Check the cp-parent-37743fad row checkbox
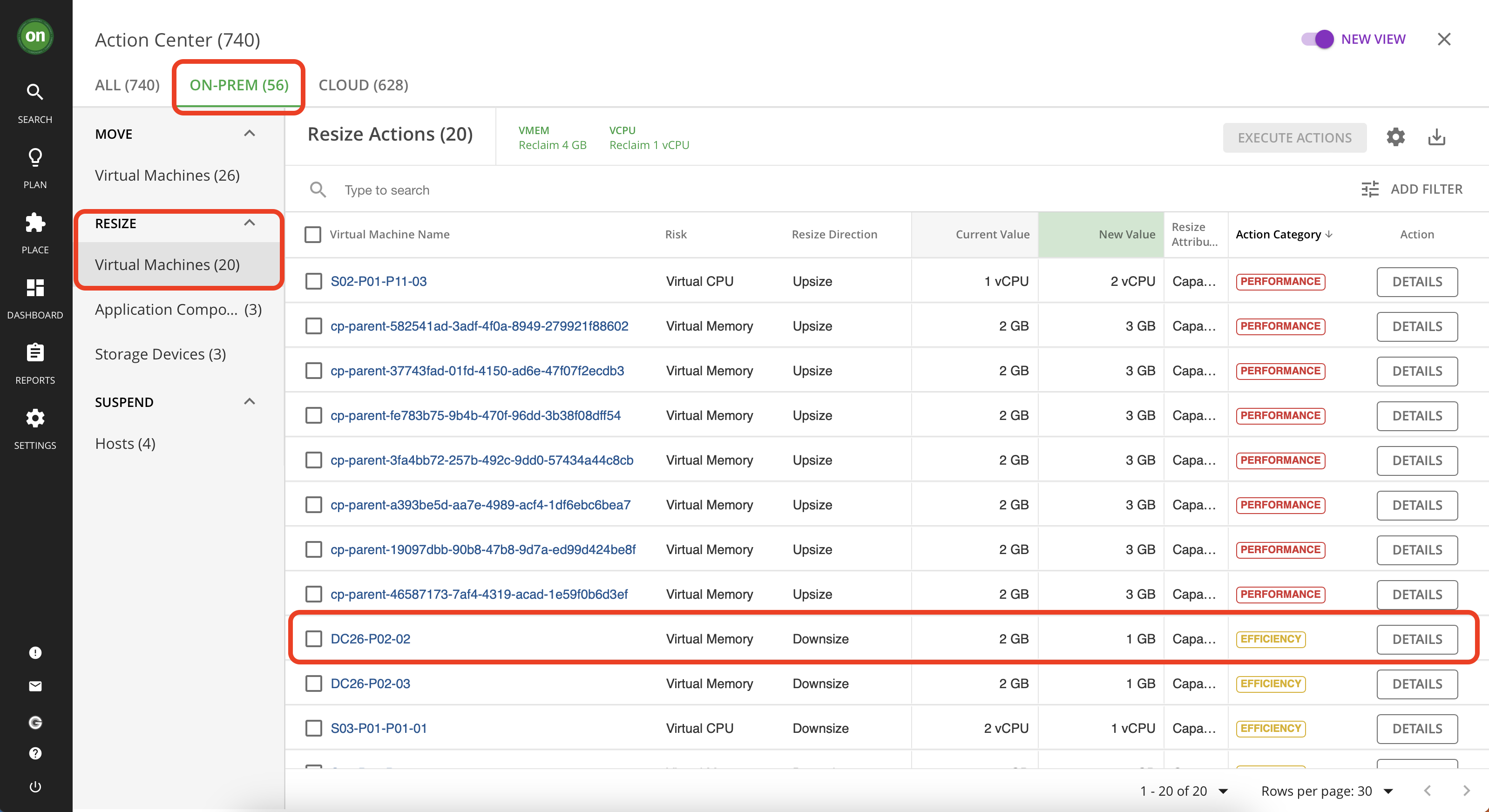This screenshot has height=812, width=1489. click(313, 371)
